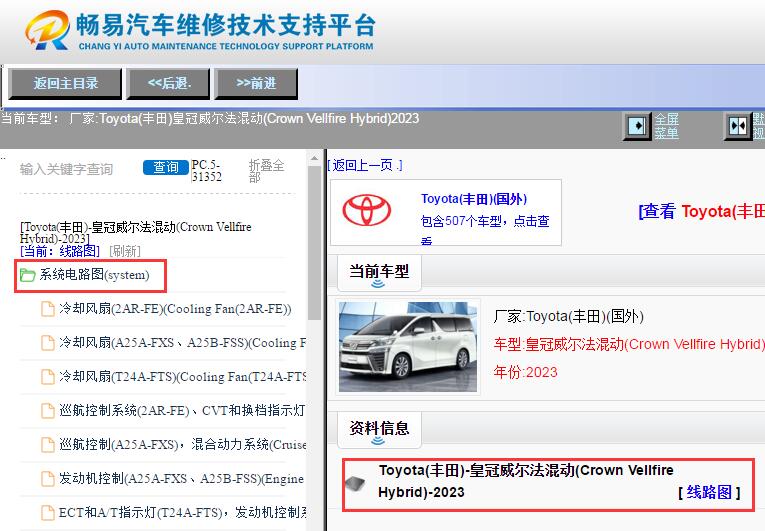Click the default view split icon

[738, 126]
